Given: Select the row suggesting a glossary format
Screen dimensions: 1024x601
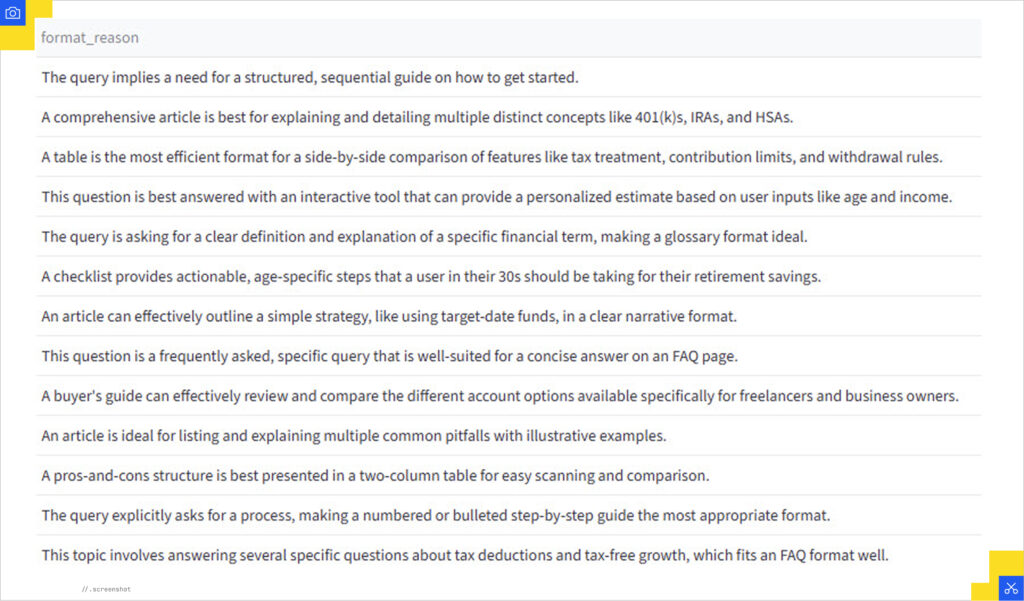Looking at the screenshot, I should click(x=424, y=237).
